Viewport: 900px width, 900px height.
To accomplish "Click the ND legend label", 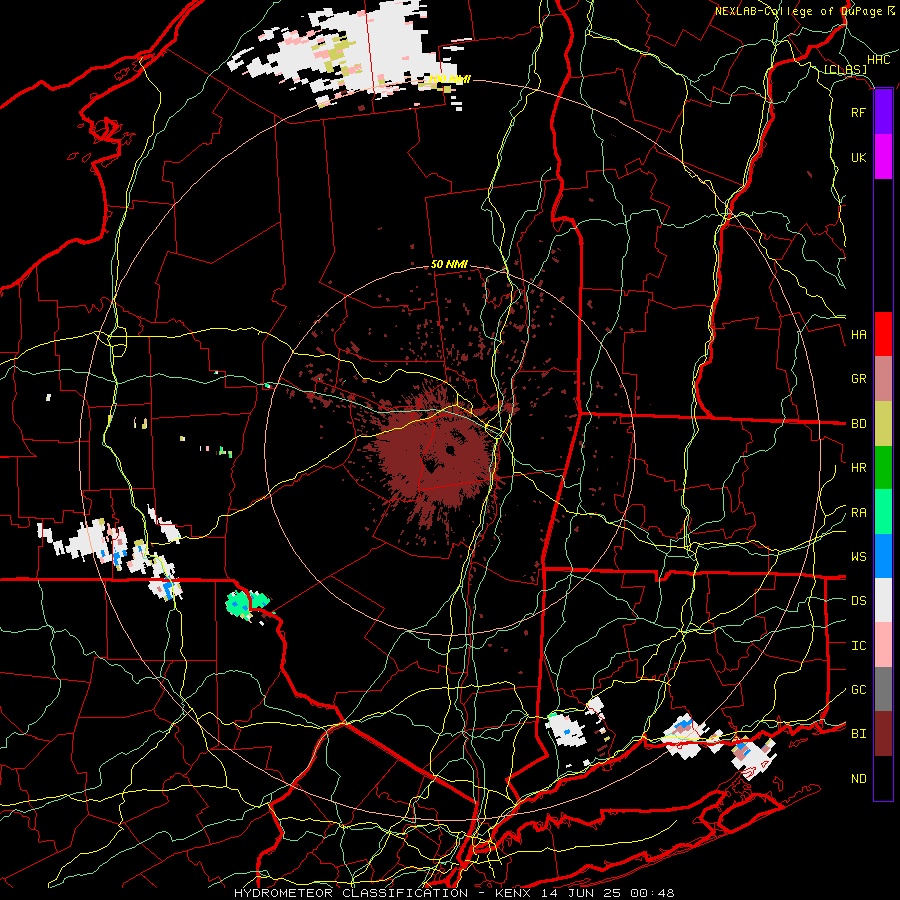I will [858, 779].
